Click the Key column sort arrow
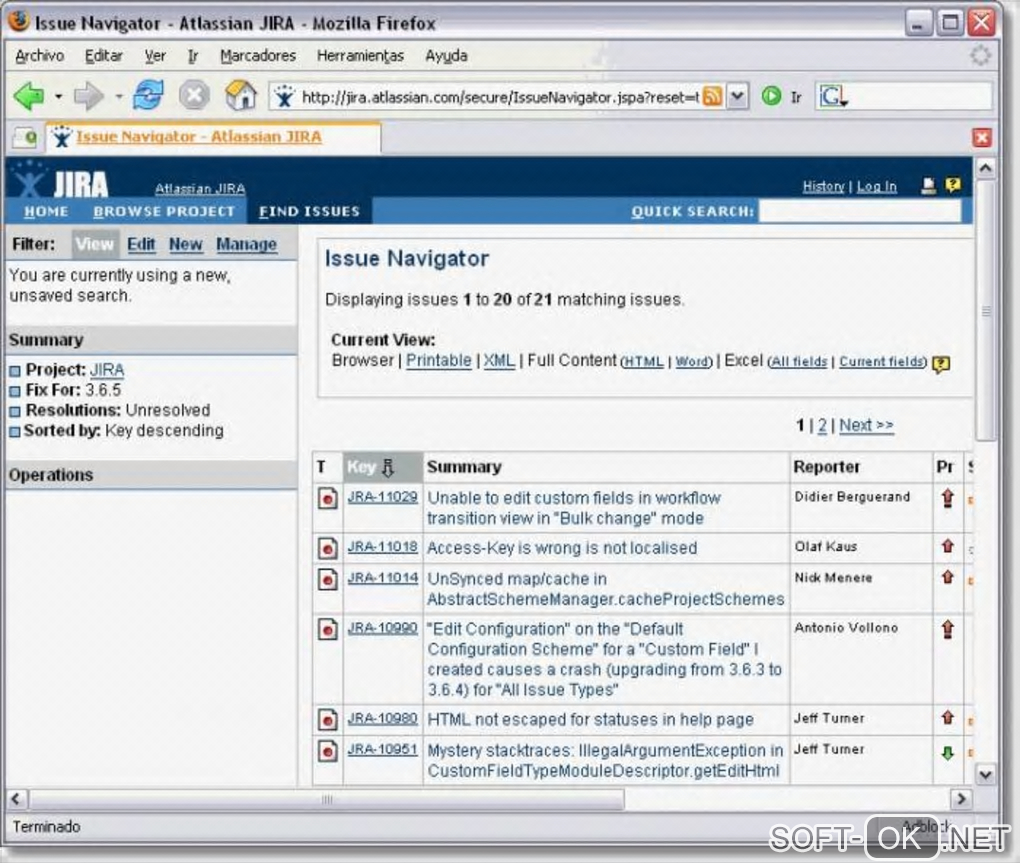The height and width of the screenshot is (863, 1020). coord(388,467)
